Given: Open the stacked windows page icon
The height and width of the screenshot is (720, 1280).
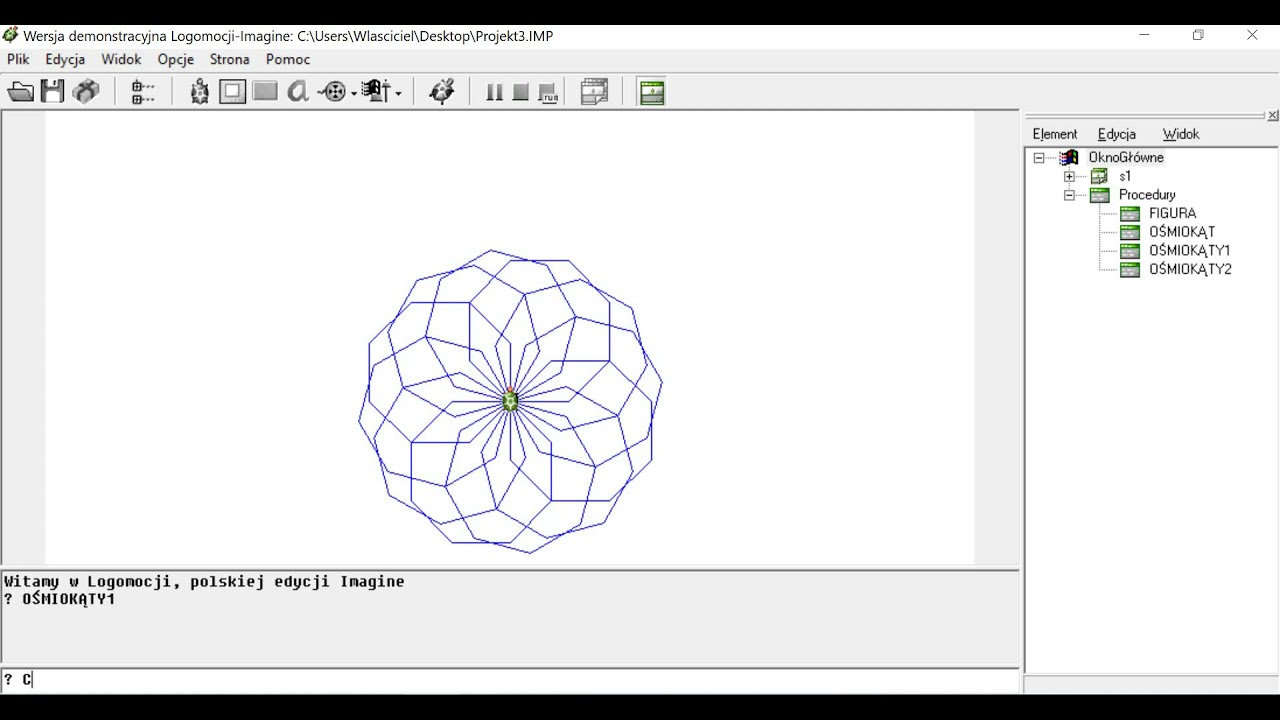Looking at the screenshot, I should point(595,92).
